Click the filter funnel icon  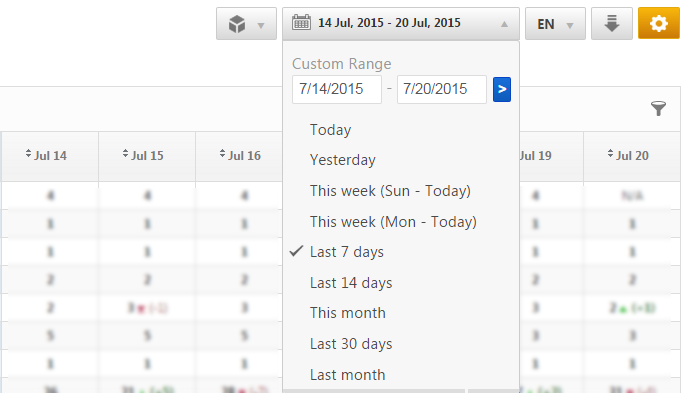(x=658, y=108)
